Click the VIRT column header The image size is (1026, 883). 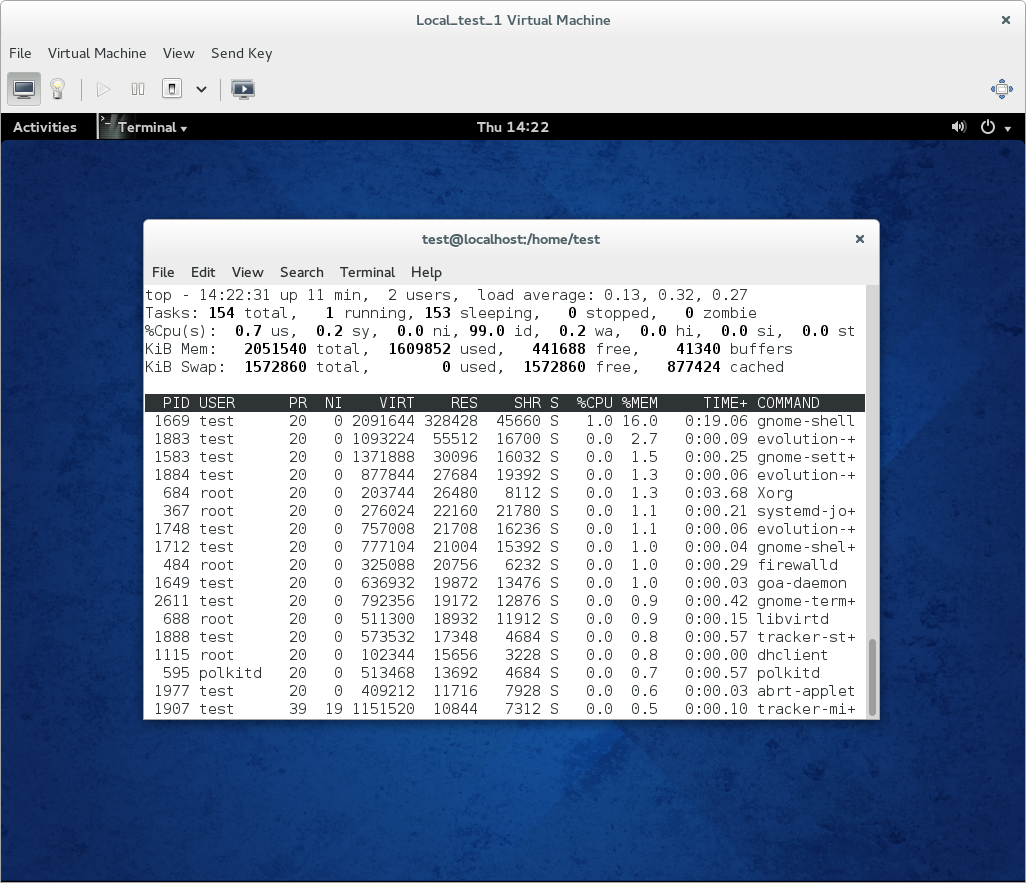397,403
